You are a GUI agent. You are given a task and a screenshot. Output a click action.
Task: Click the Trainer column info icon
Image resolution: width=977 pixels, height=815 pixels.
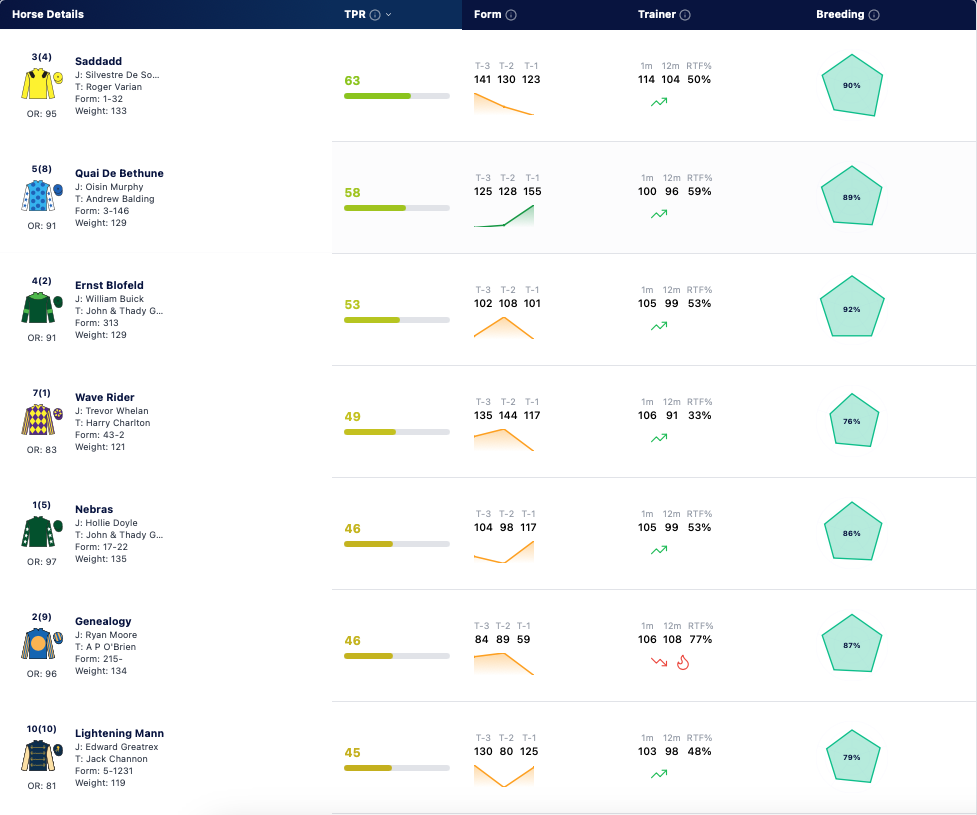[685, 15]
